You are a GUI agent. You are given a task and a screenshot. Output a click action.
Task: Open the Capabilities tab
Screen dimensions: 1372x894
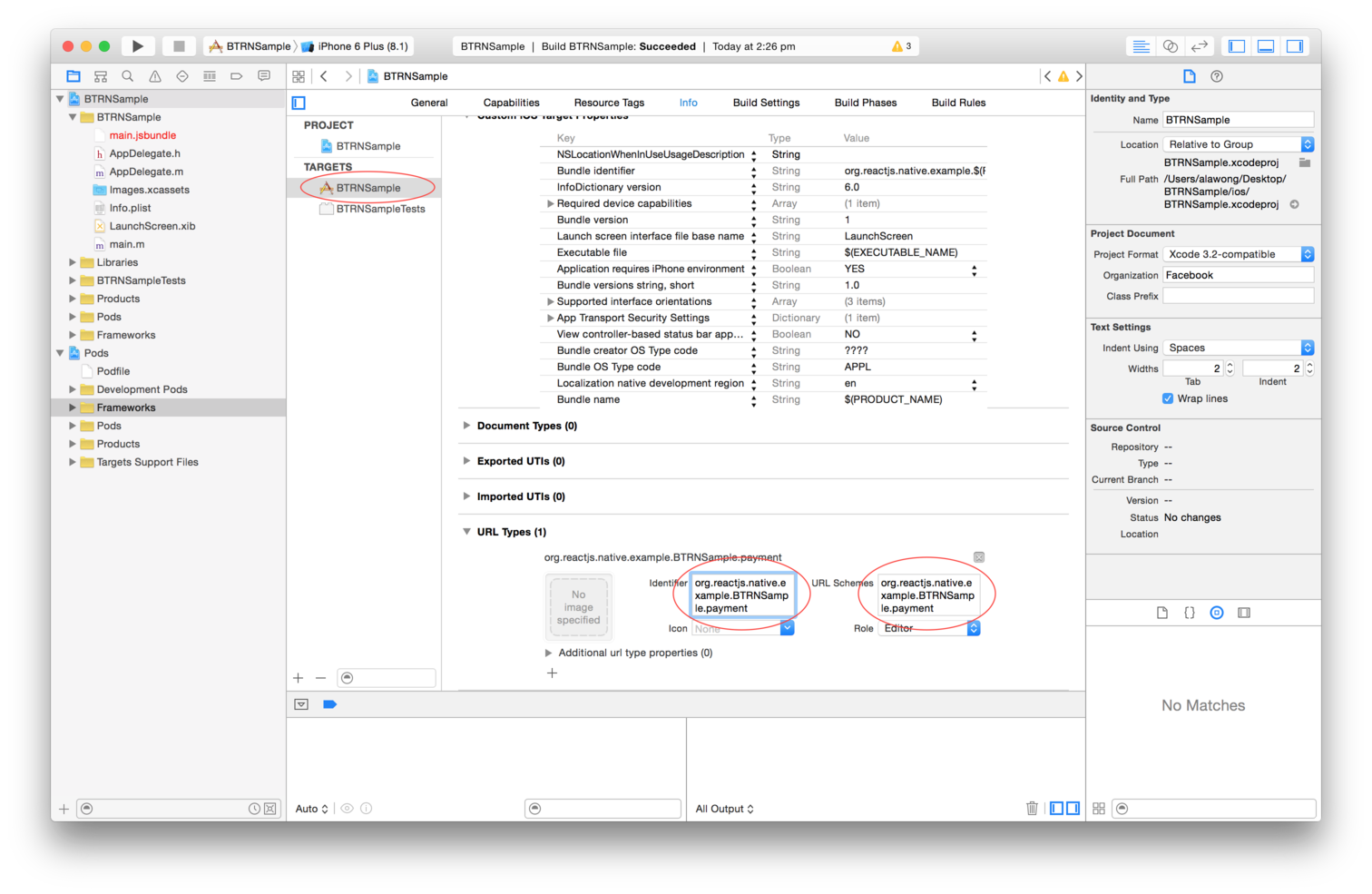512,103
